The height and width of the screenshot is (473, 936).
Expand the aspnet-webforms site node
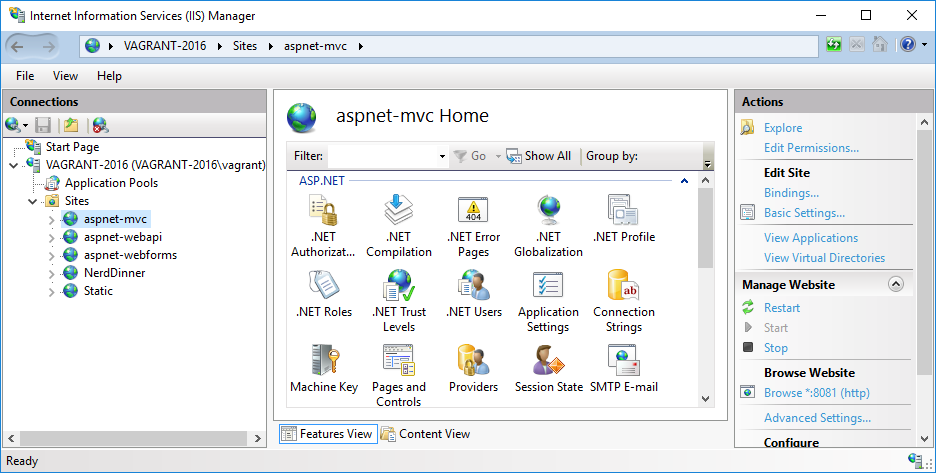pos(52,256)
